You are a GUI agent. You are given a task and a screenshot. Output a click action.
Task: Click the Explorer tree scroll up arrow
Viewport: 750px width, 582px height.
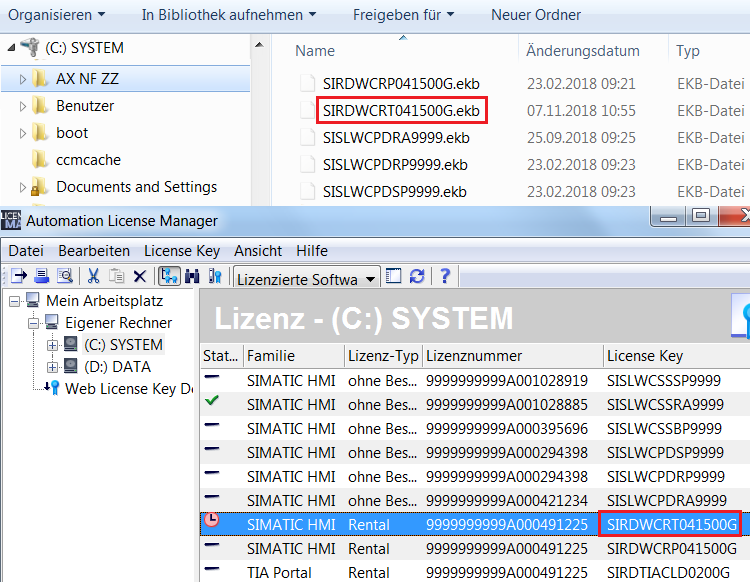click(x=259, y=45)
